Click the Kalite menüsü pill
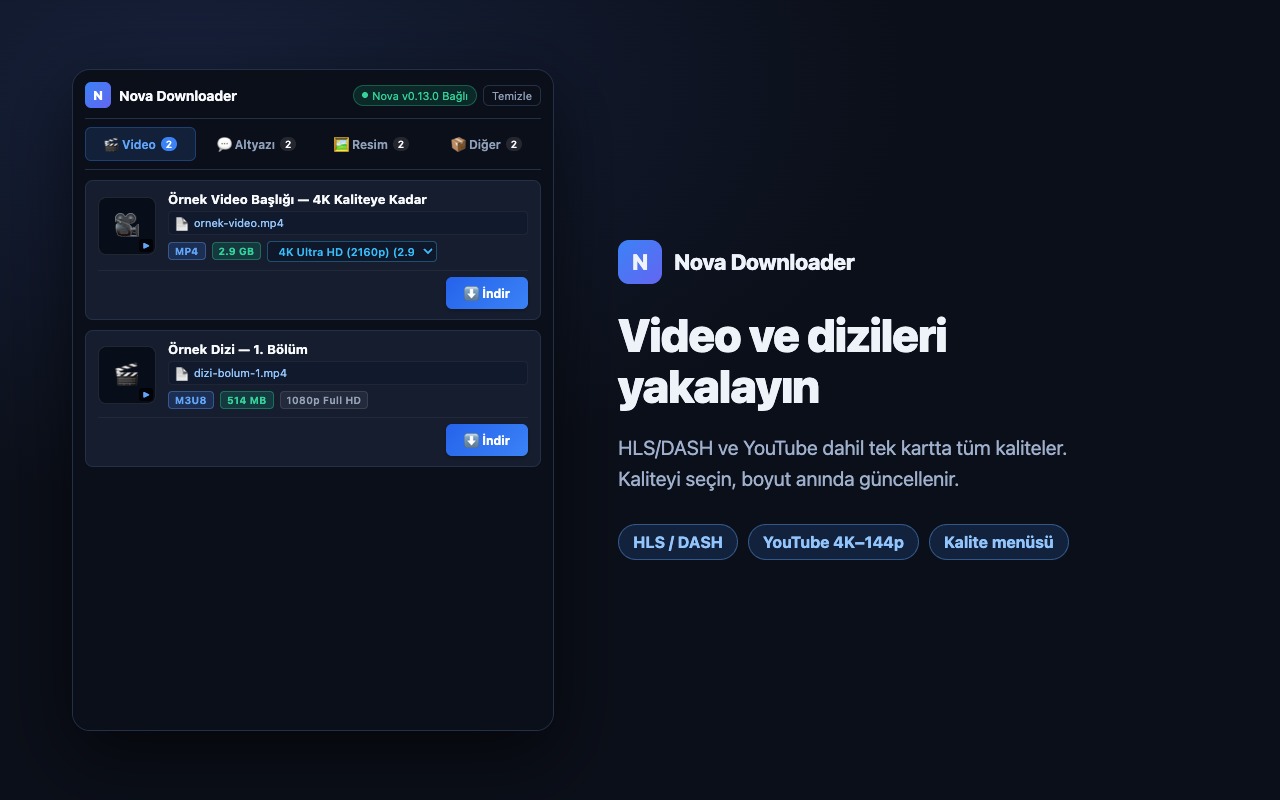The image size is (1280, 800). coord(999,542)
